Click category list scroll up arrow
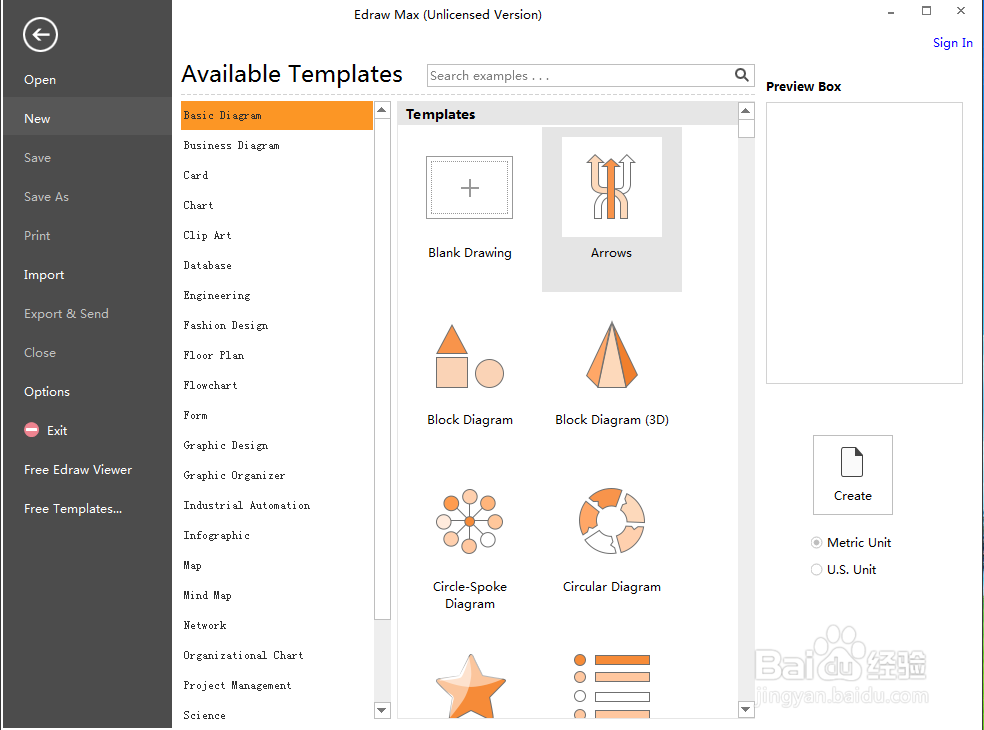 [382, 110]
